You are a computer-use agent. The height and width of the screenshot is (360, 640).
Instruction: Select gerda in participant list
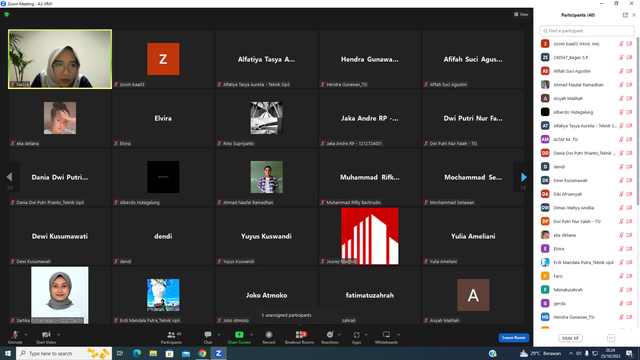(587, 303)
